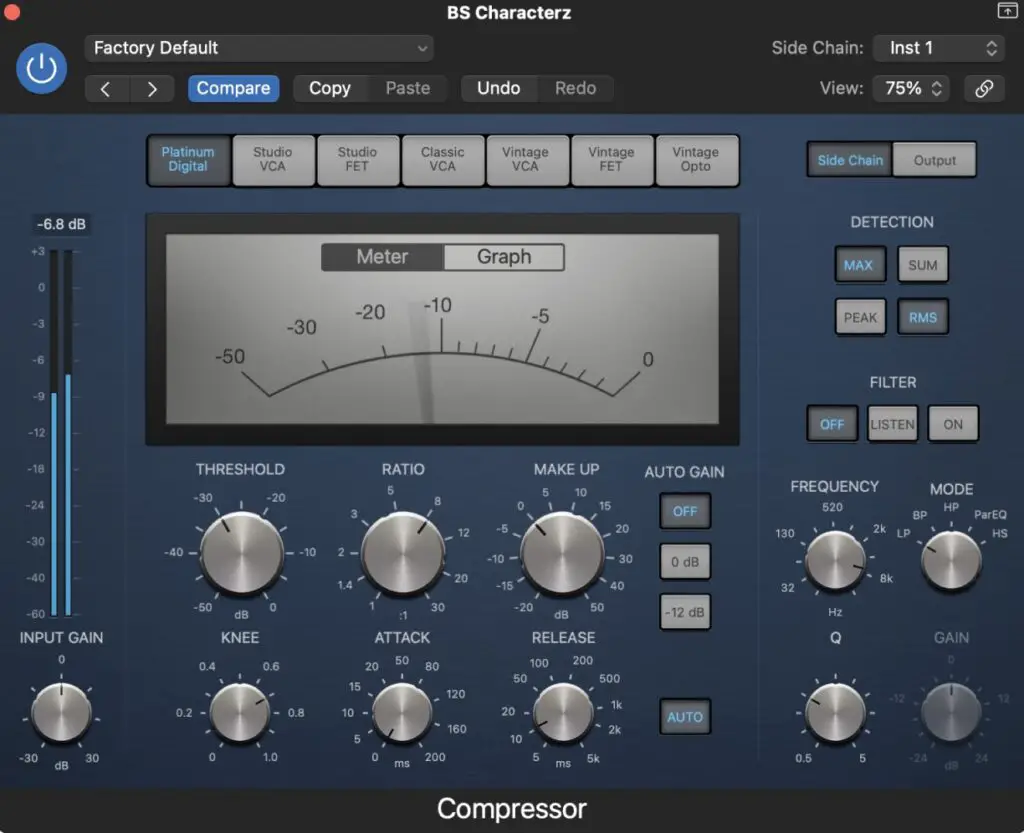This screenshot has height=833, width=1024.
Task: Enable AUTO release mode
Action: (684, 717)
